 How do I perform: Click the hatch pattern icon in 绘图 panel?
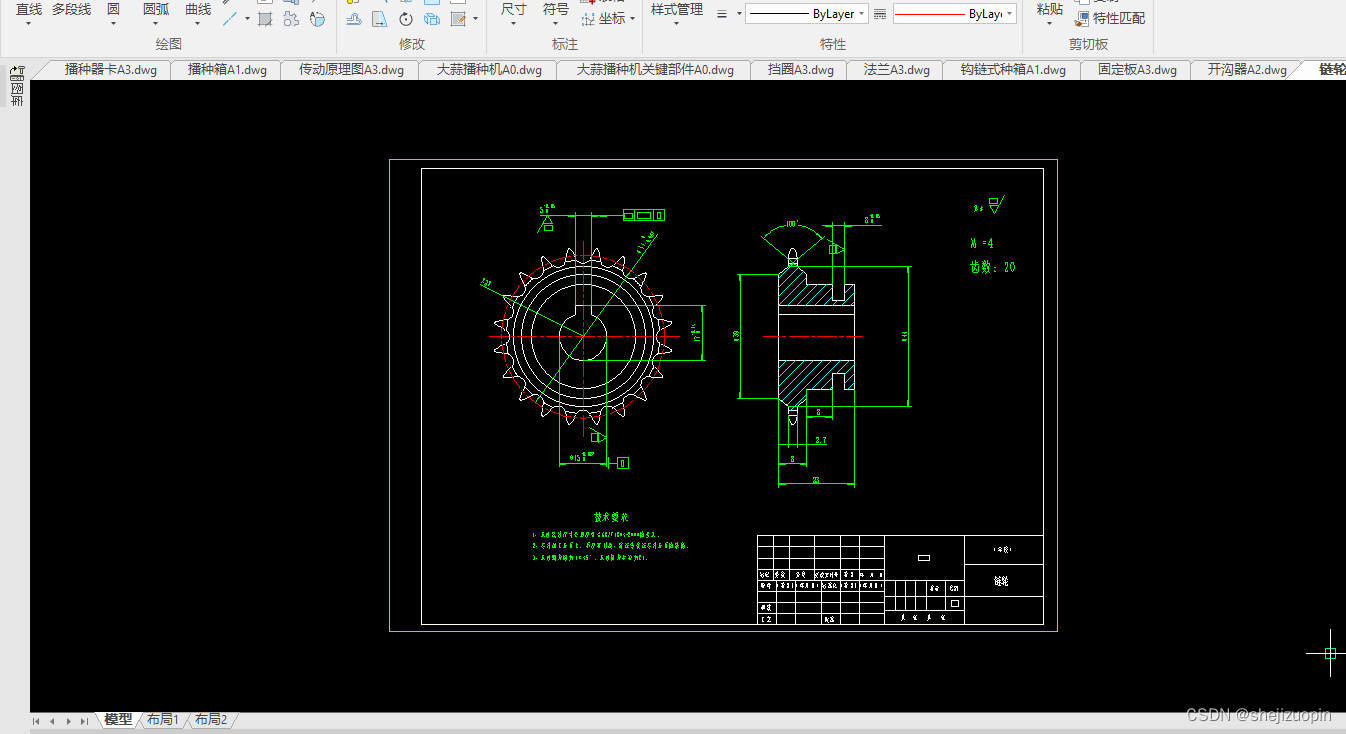pos(265,18)
